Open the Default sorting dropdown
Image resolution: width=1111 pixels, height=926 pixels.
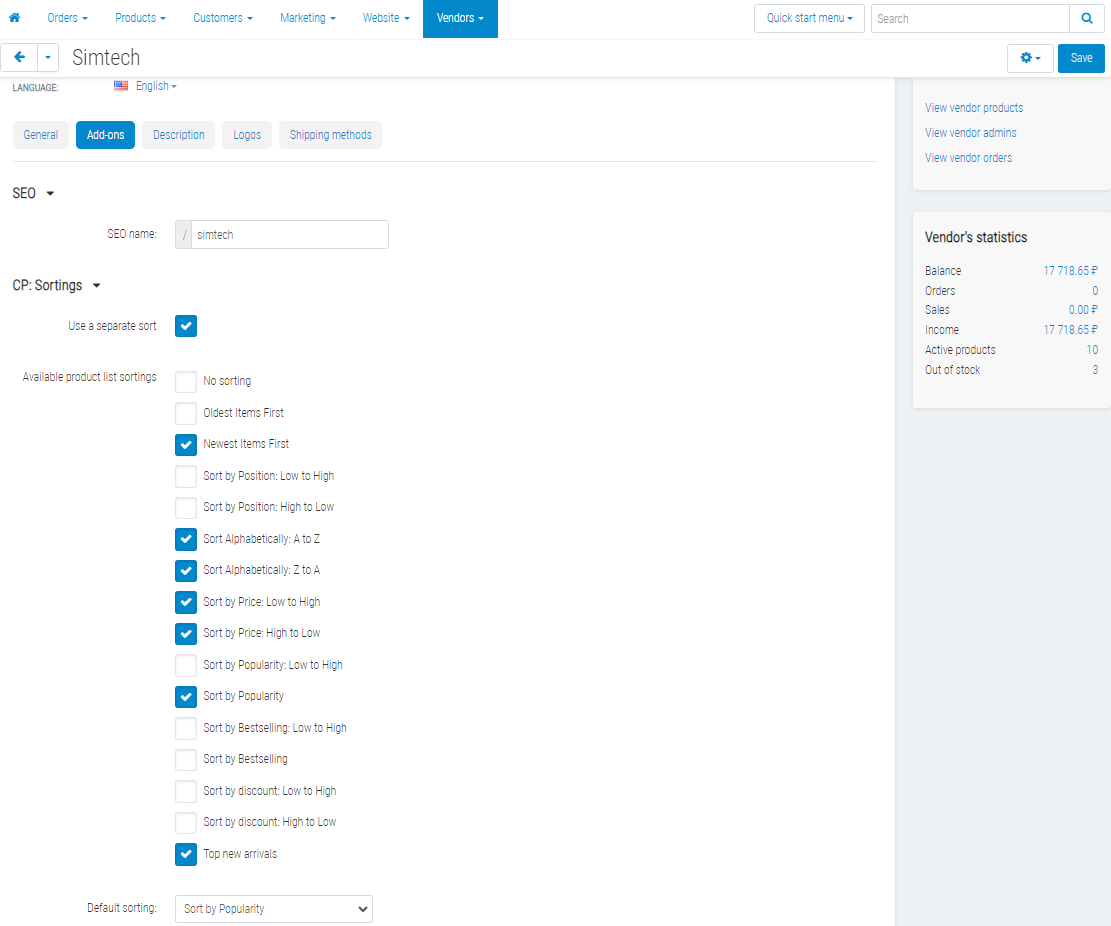click(x=273, y=909)
